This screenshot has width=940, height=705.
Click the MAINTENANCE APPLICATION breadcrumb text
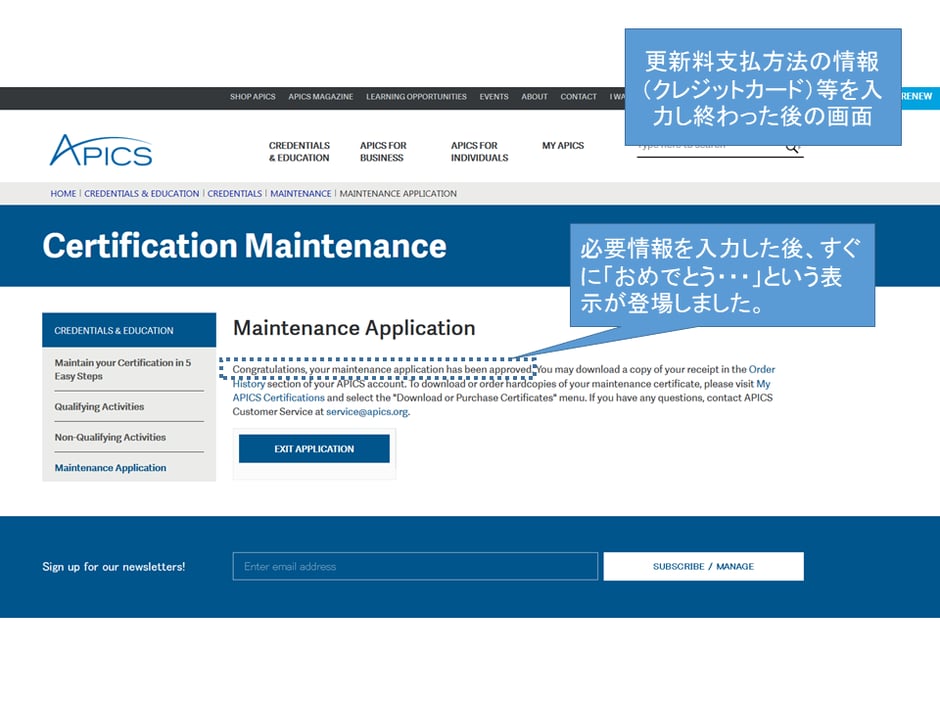(398, 194)
